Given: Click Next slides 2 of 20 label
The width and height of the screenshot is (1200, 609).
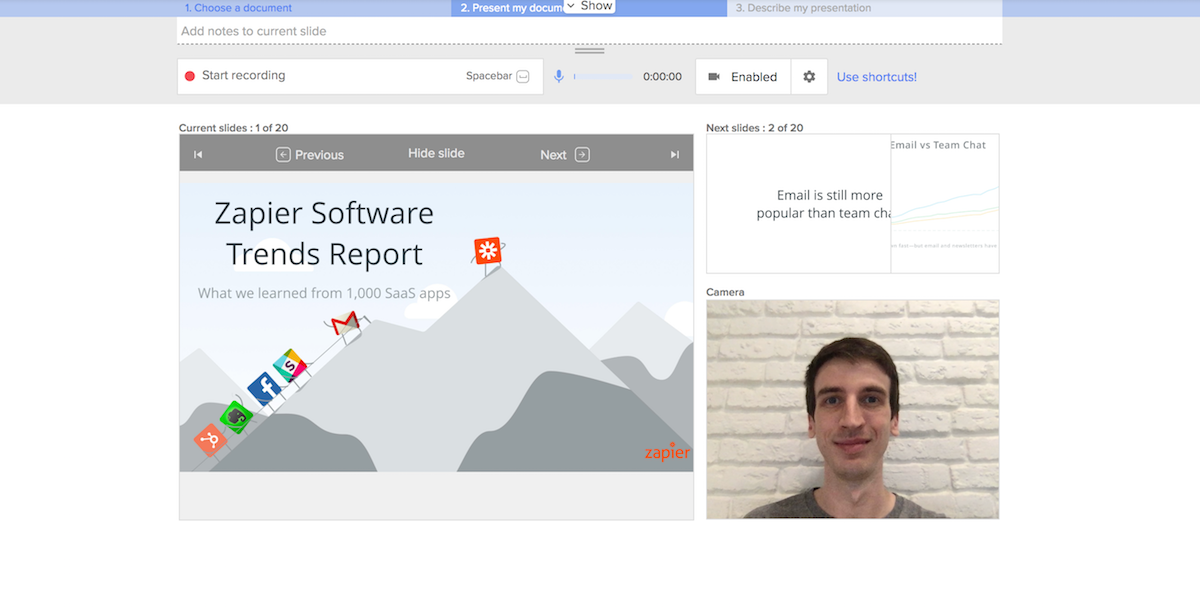Looking at the screenshot, I should [754, 128].
